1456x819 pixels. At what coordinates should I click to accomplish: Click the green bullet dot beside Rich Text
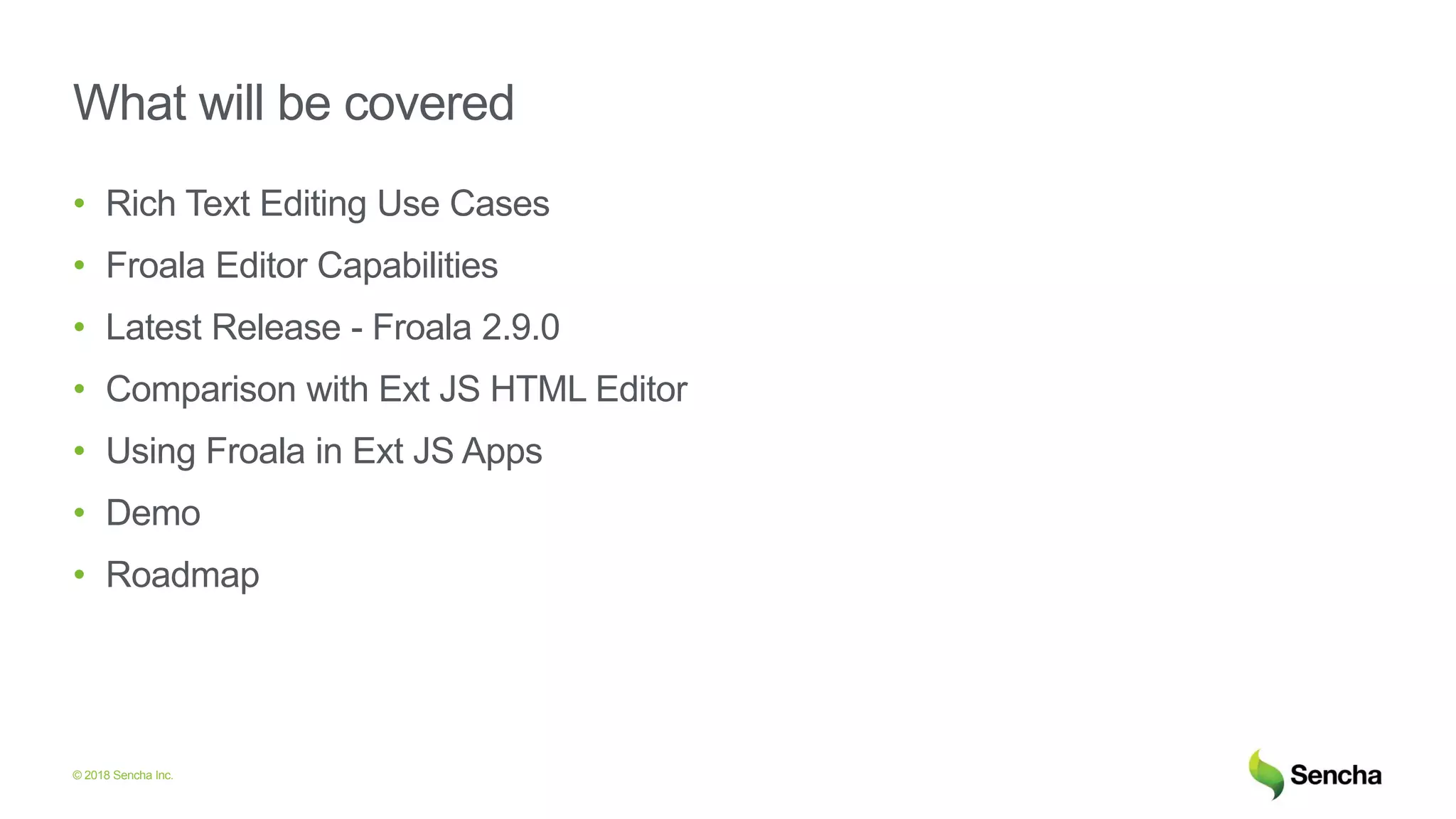(80, 204)
